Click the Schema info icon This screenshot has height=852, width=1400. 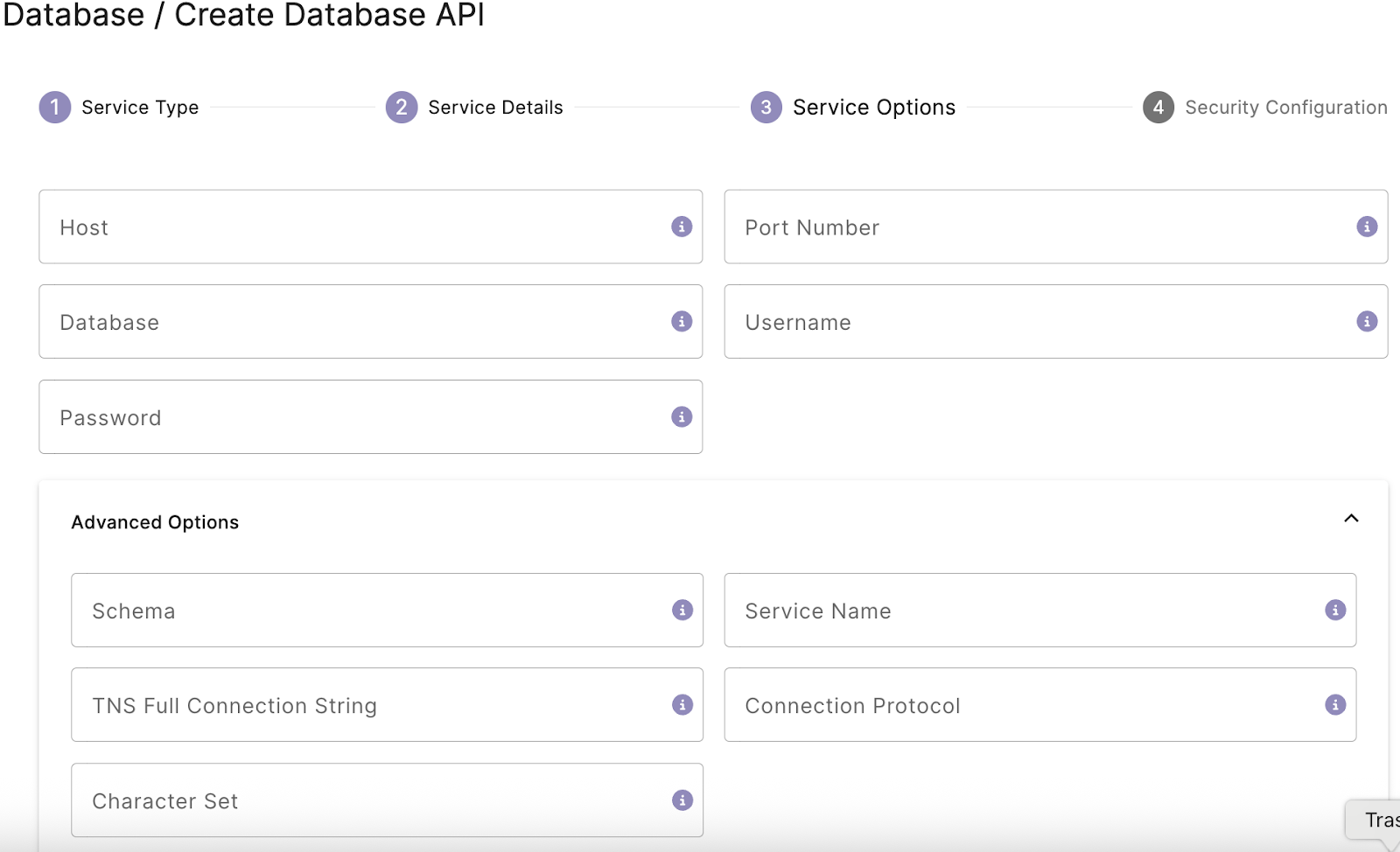pos(683,610)
